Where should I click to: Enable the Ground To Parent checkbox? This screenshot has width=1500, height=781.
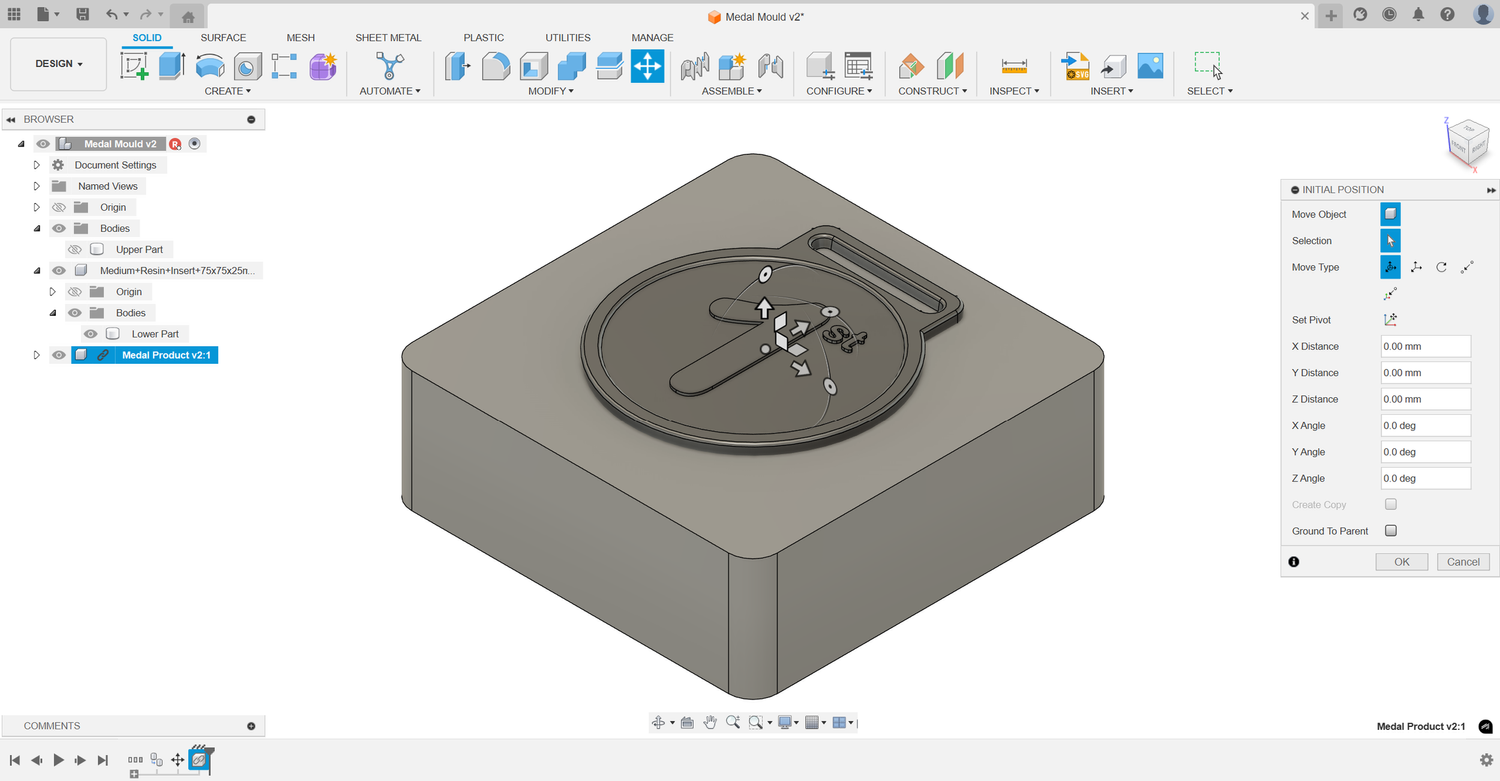pos(1390,531)
